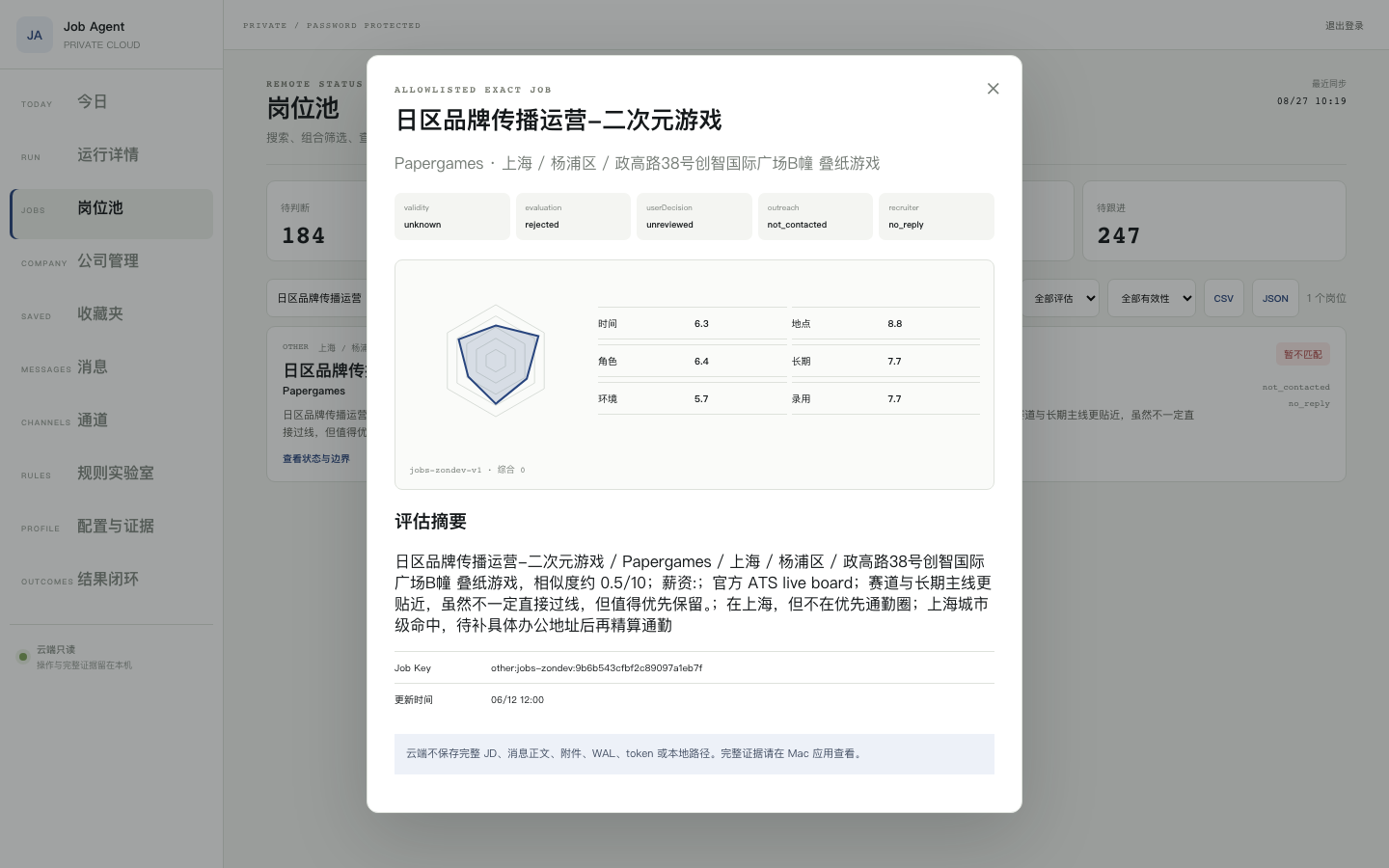The image size is (1389, 868).
Task: Click the 待判断 184 stat card
Action: point(316,221)
